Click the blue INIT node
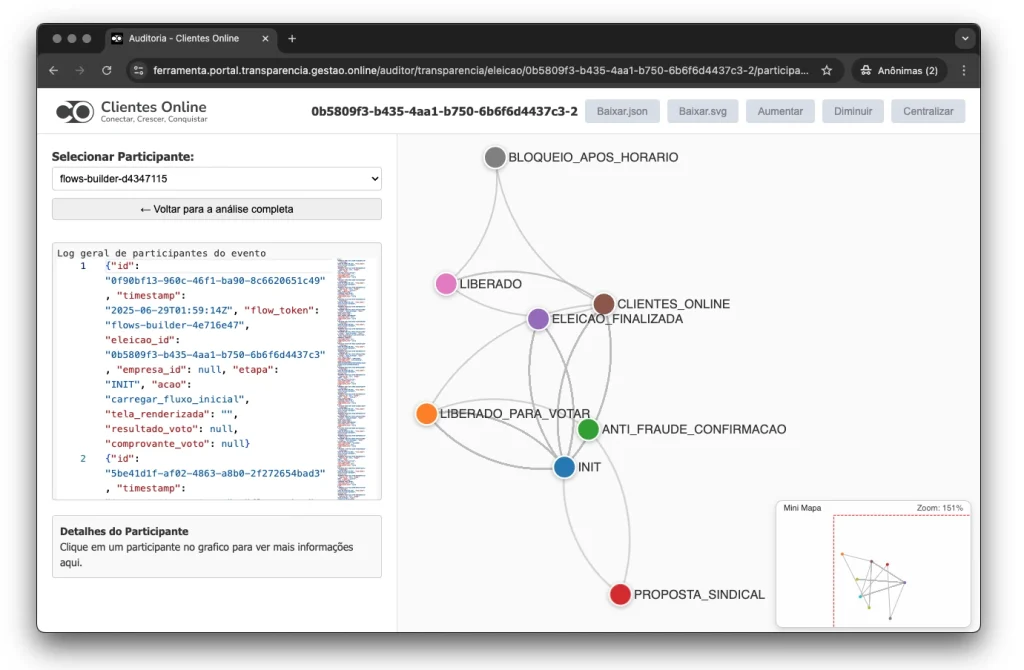The image size is (1024, 670). [x=564, y=467]
